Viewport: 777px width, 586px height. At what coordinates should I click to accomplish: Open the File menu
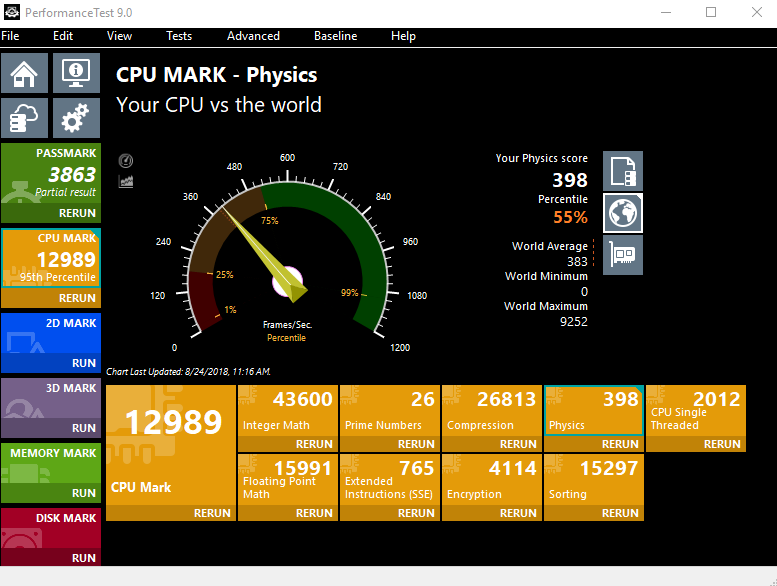point(10,36)
